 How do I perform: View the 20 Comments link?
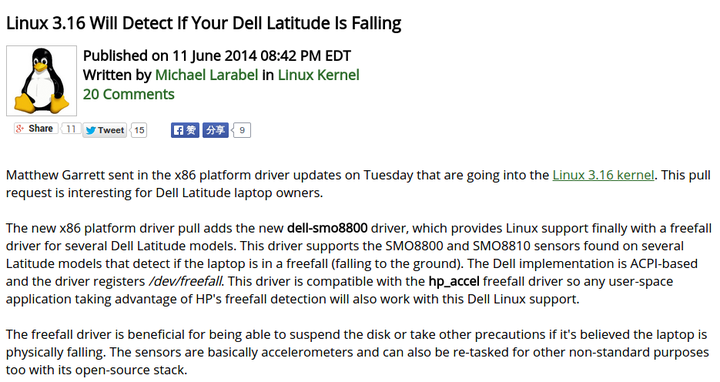[129, 94]
